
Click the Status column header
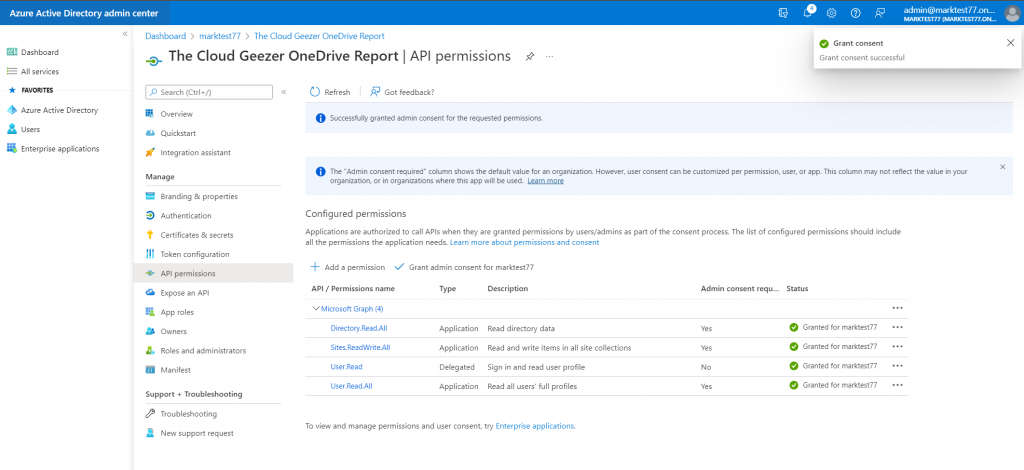[797, 289]
